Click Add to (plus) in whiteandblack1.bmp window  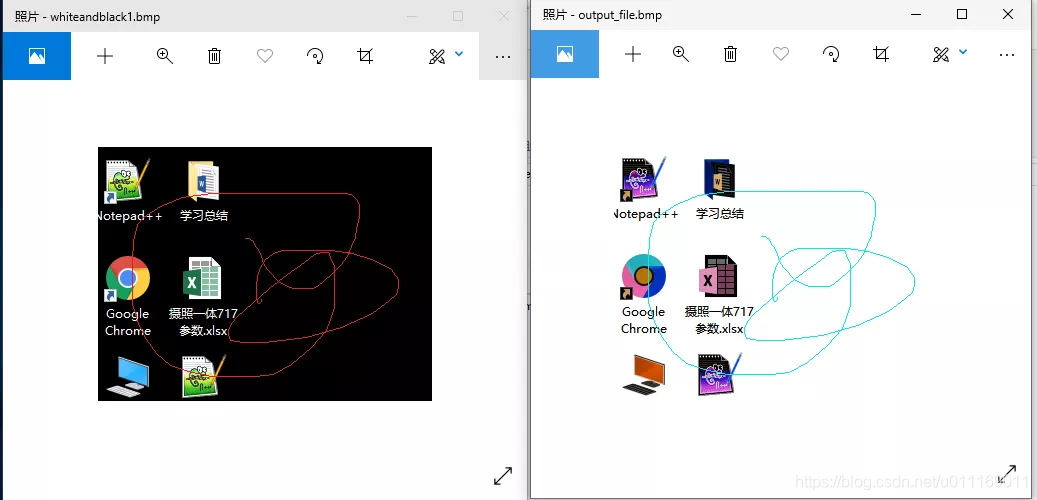pyautogui.click(x=104, y=56)
